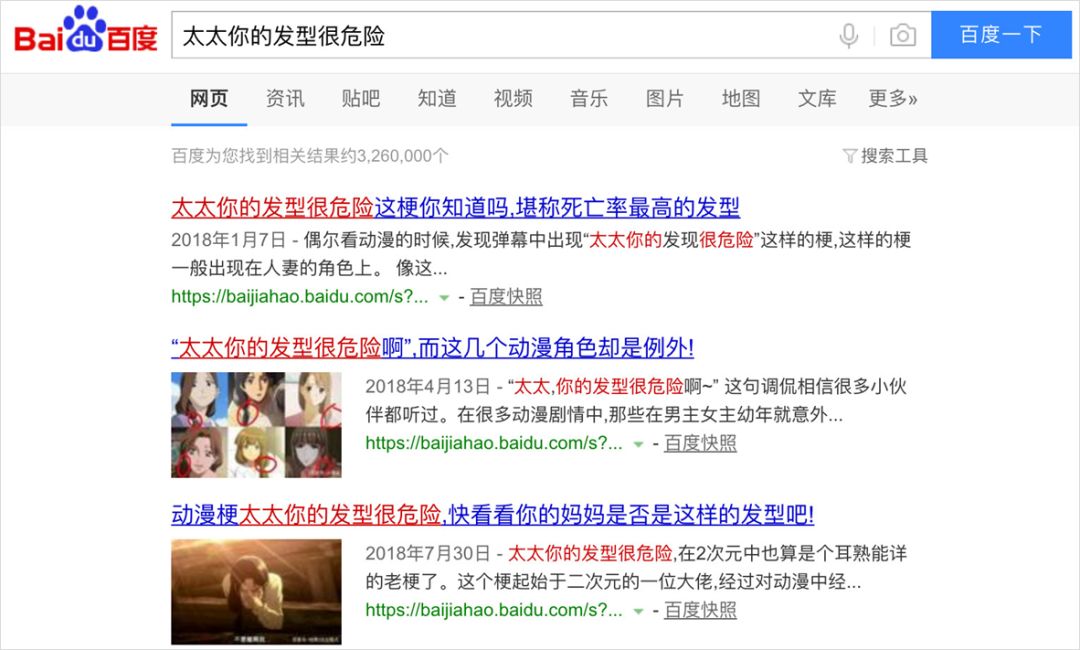
Task: Click the date text 2018年7月30日
Action: (x=428, y=553)
